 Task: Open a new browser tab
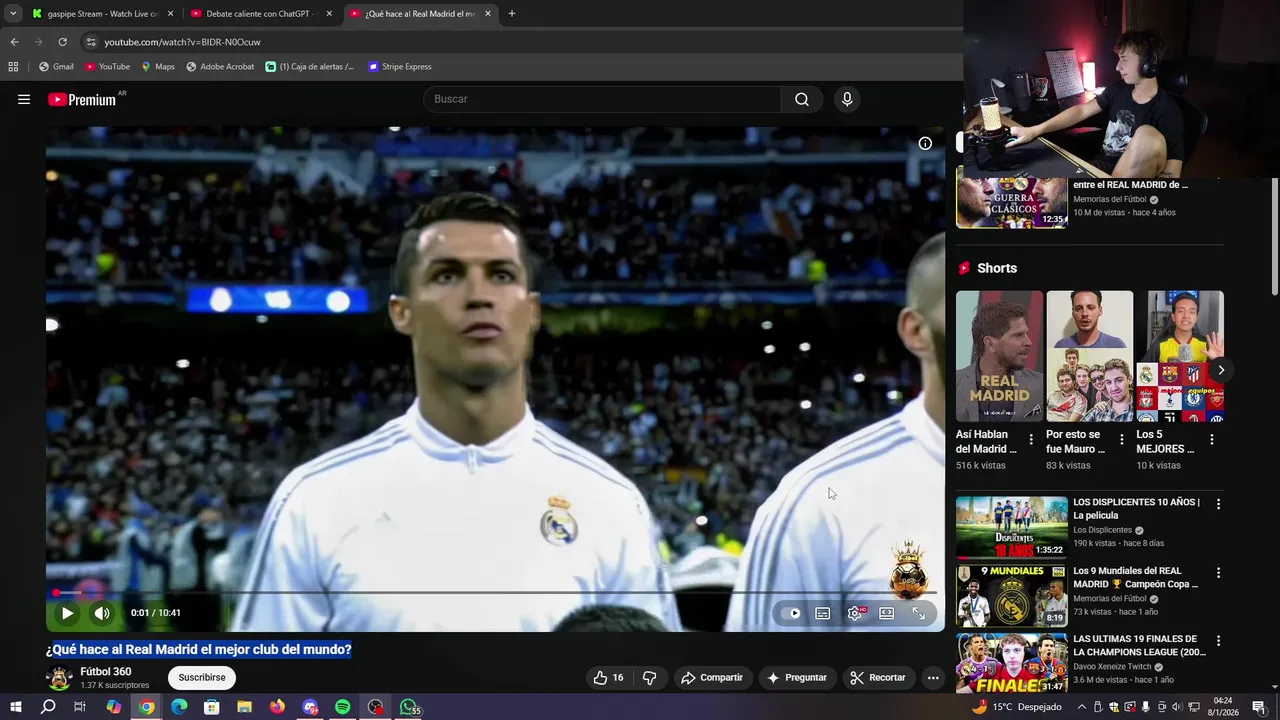click(512, 14)
